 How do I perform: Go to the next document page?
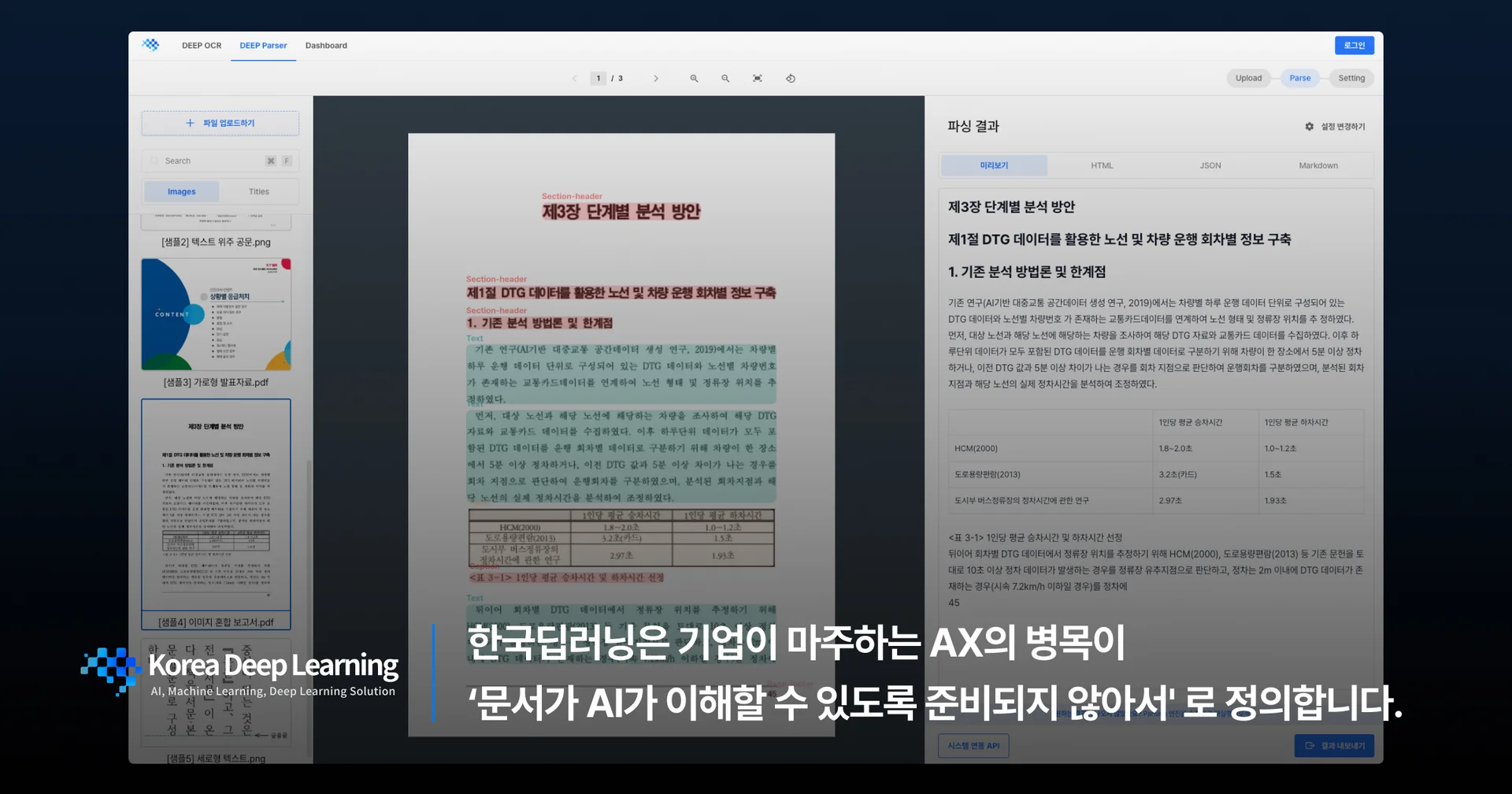point(656,79)
